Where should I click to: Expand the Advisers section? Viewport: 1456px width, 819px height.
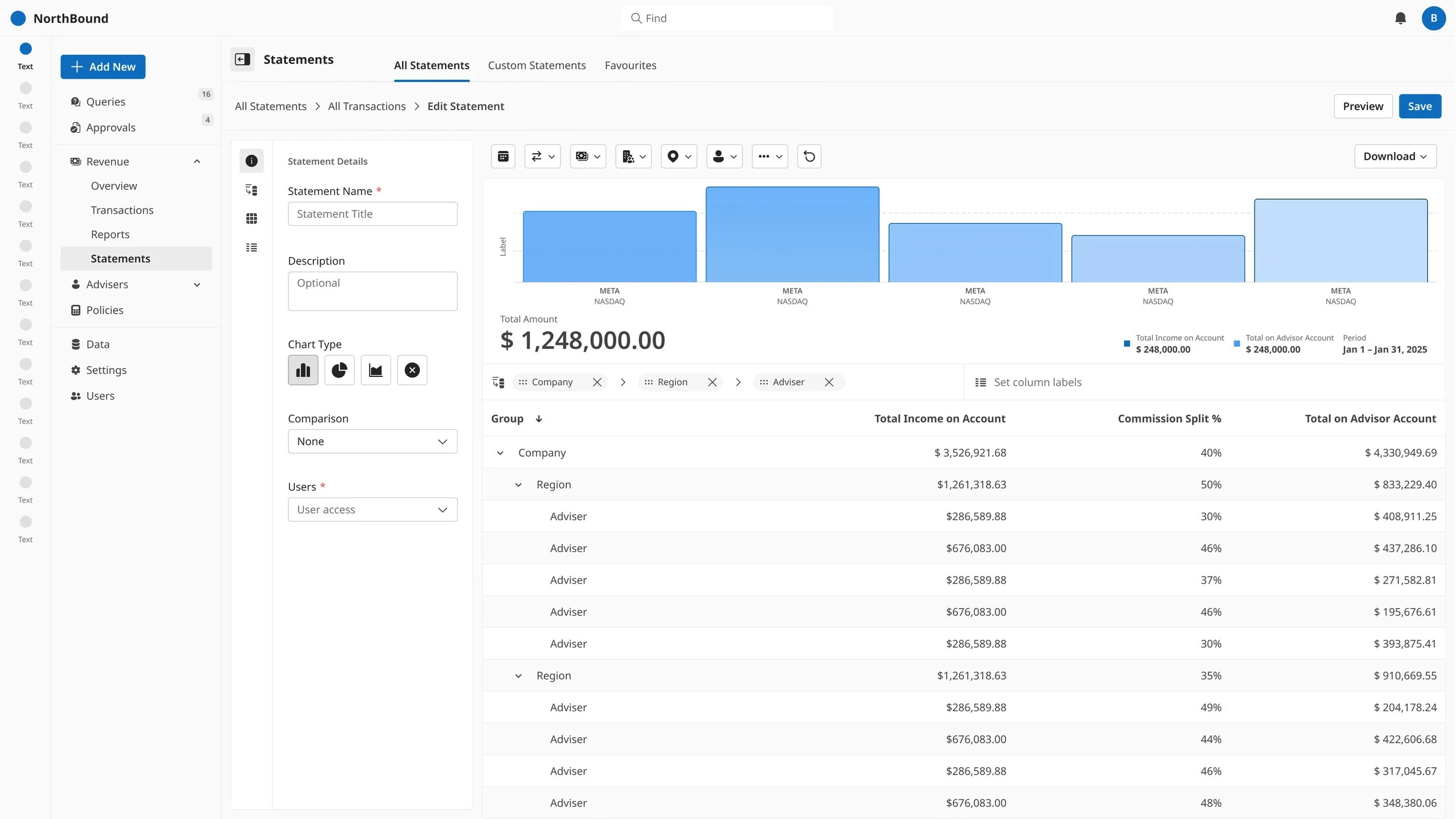(197, 284)
